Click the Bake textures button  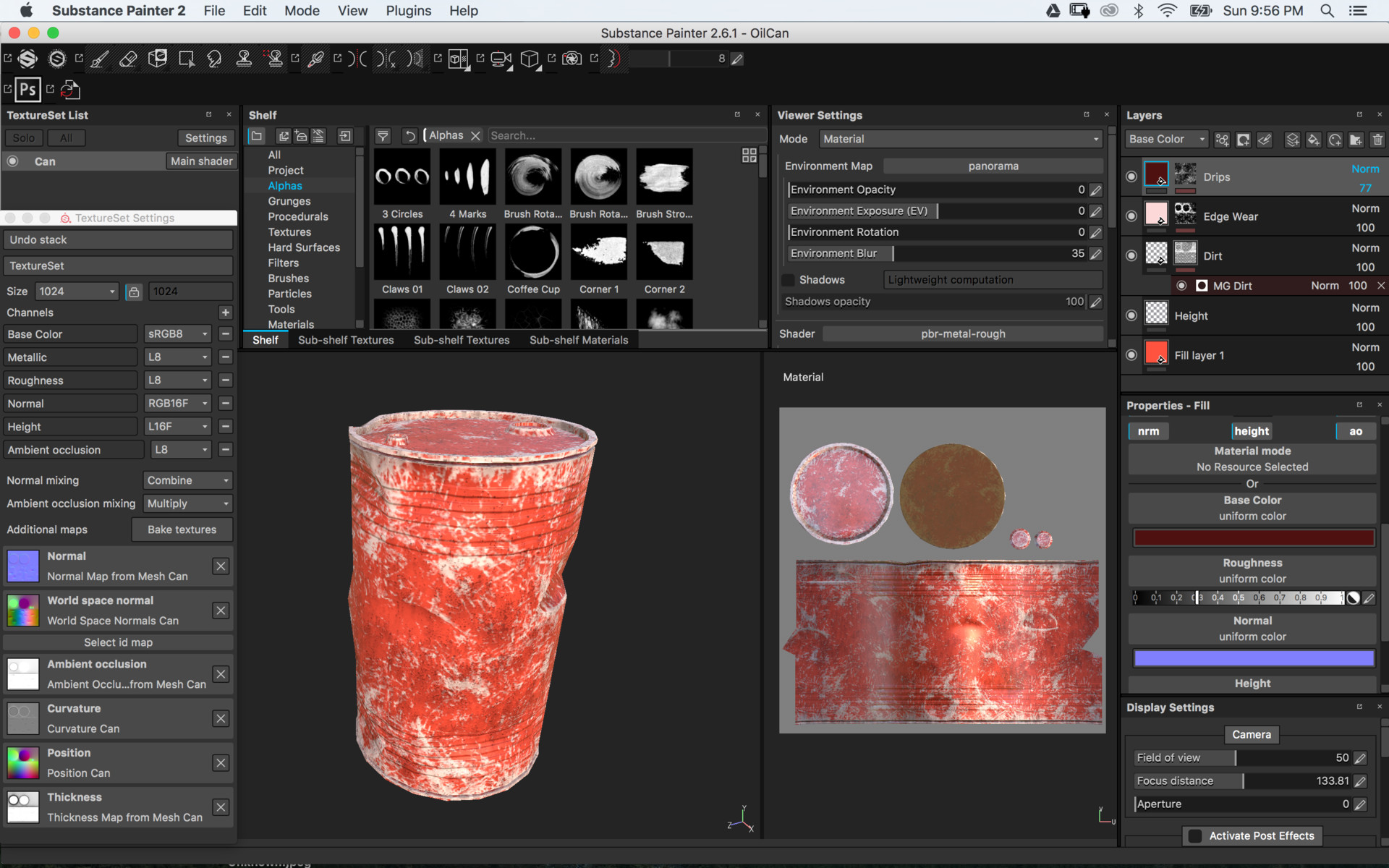point(182,529)
